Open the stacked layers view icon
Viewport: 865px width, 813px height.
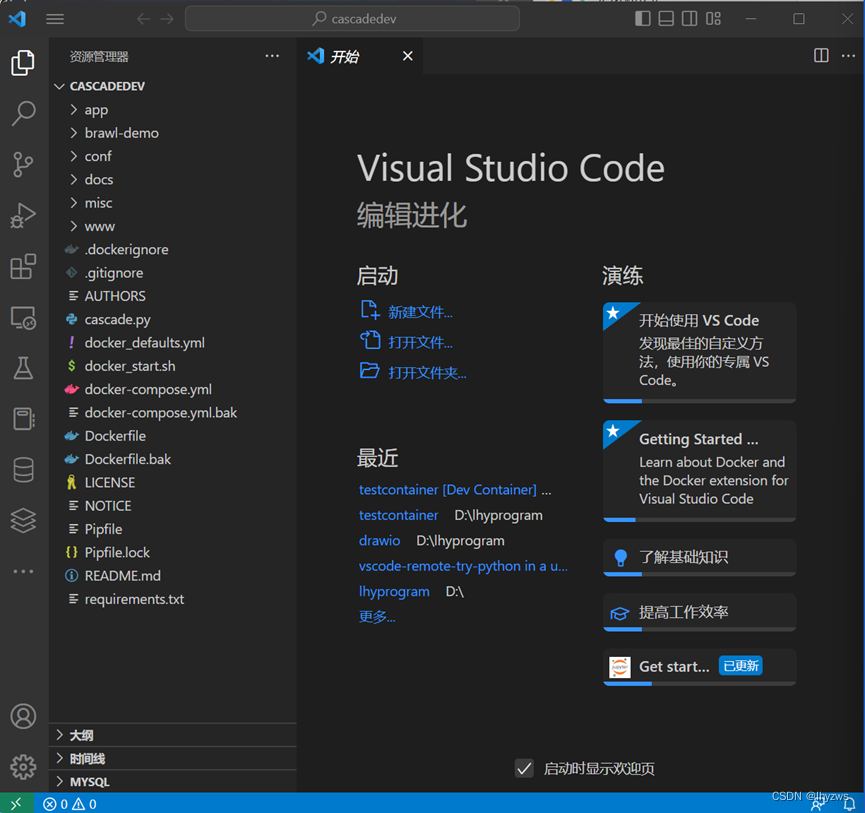click(23, 520)
